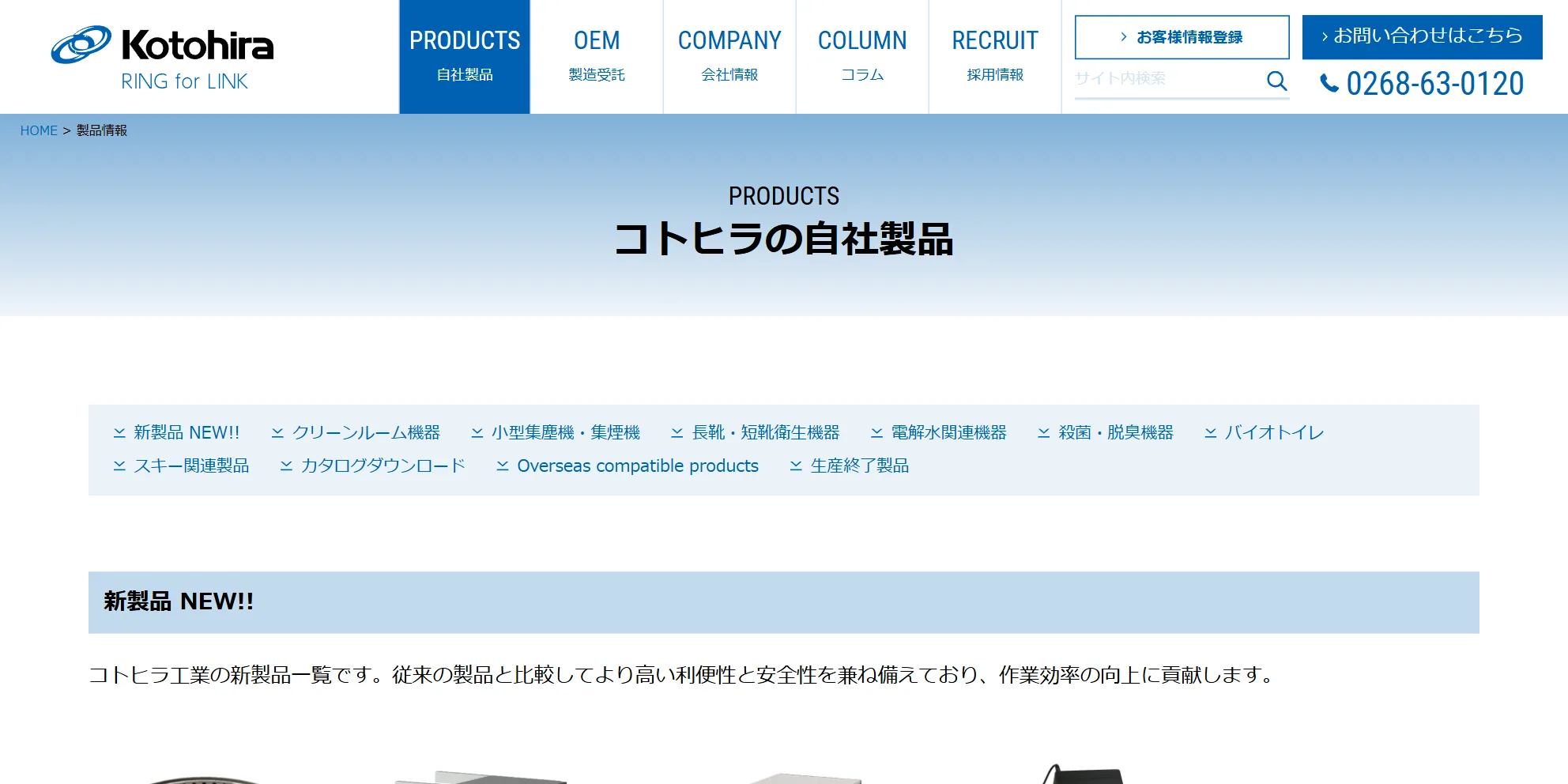Jump to 殺菌・脱臭機器 section

1116,433
